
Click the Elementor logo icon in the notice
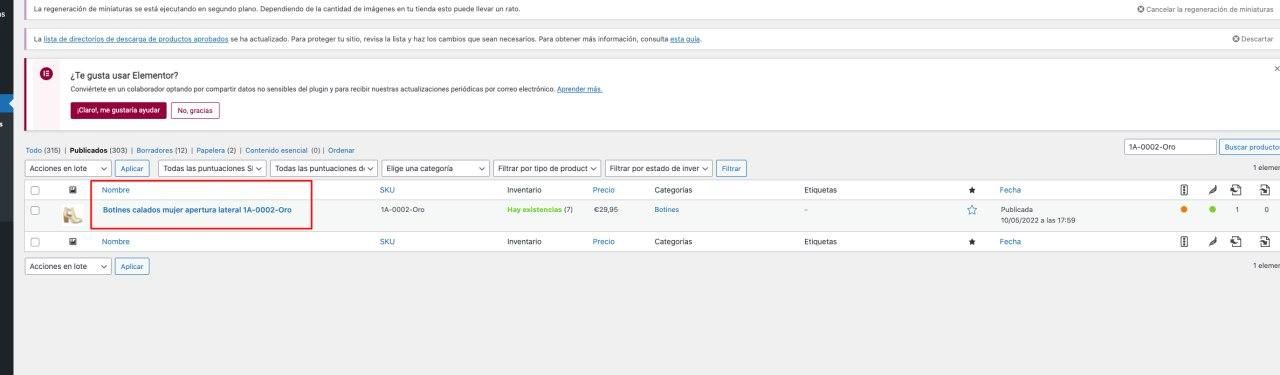[46, 74]
